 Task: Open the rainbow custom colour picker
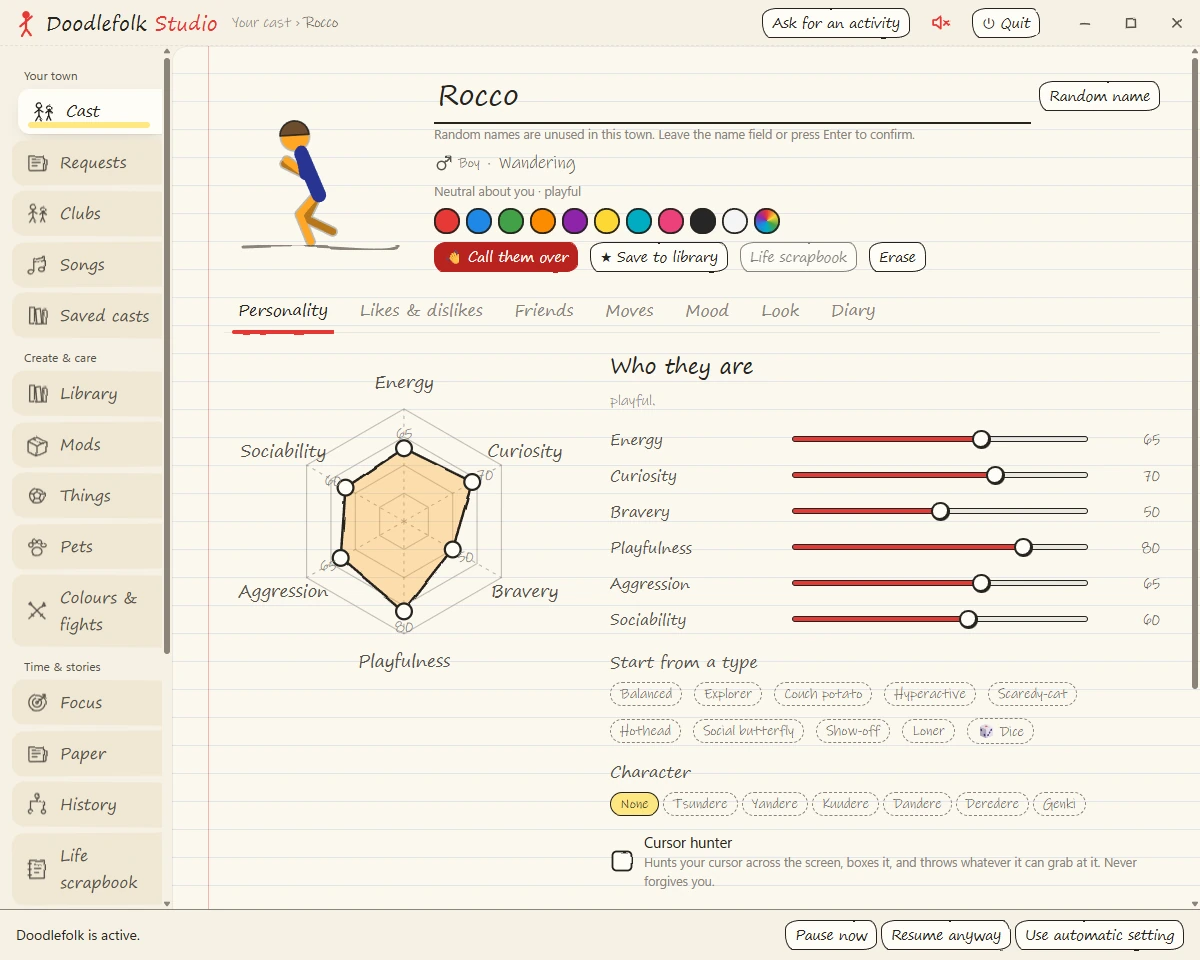point(767,221)
